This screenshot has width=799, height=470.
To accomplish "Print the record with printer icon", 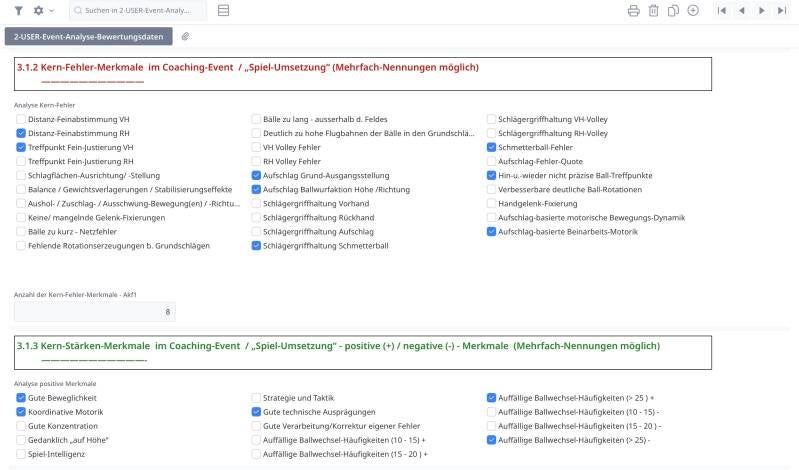I will (633, 10).
